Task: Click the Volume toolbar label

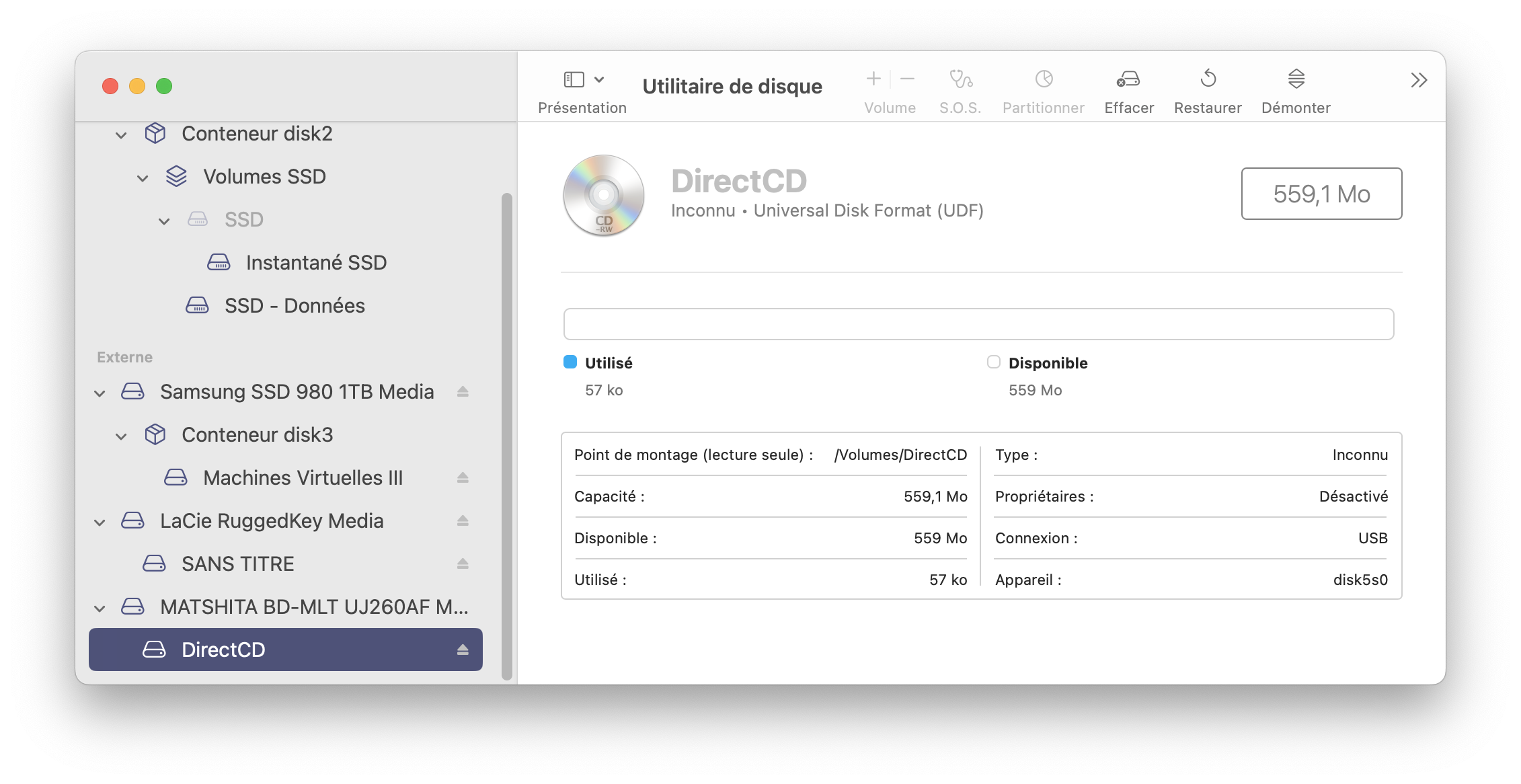Action: click(890, 108)
